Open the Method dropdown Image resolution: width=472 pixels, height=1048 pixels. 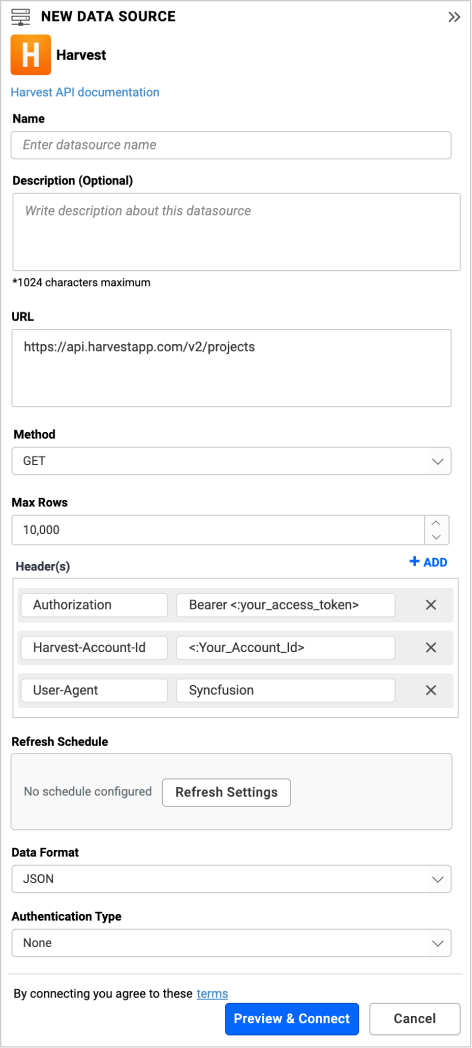(x=231, y=461)
